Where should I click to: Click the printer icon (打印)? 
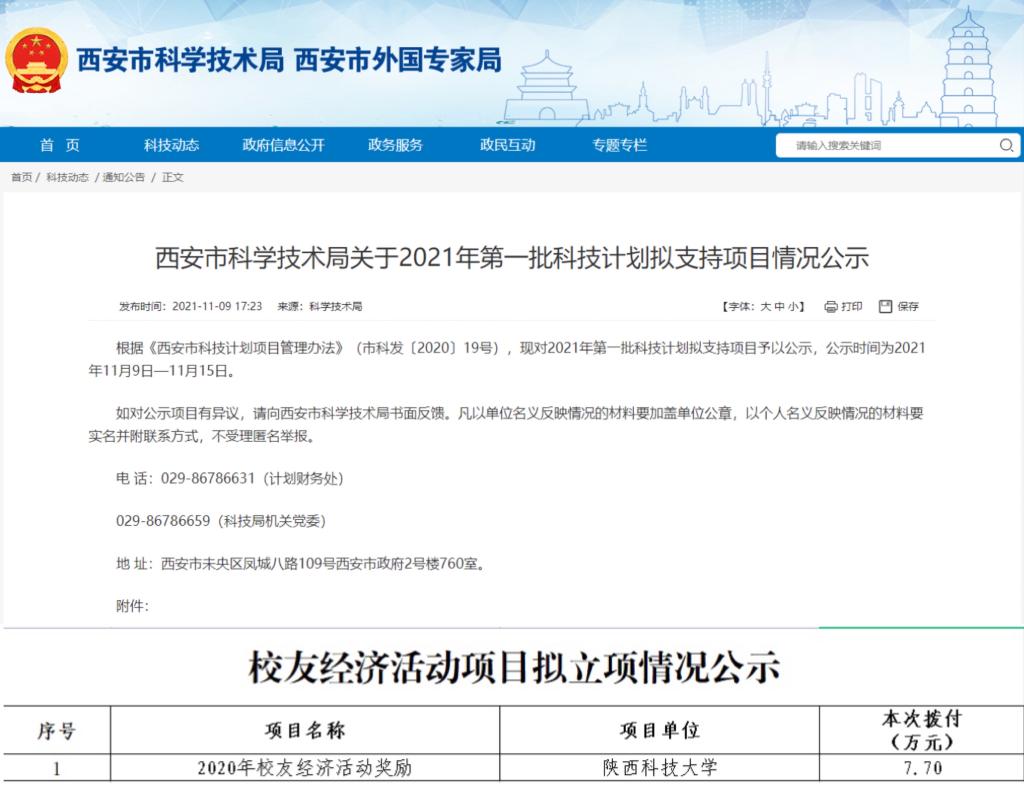point(831,306)
